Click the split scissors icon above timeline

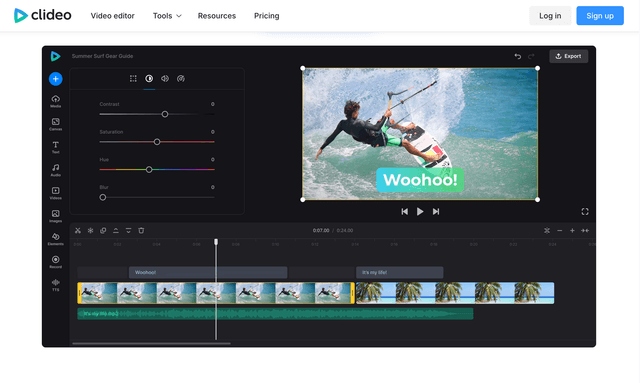coord(78,231)
